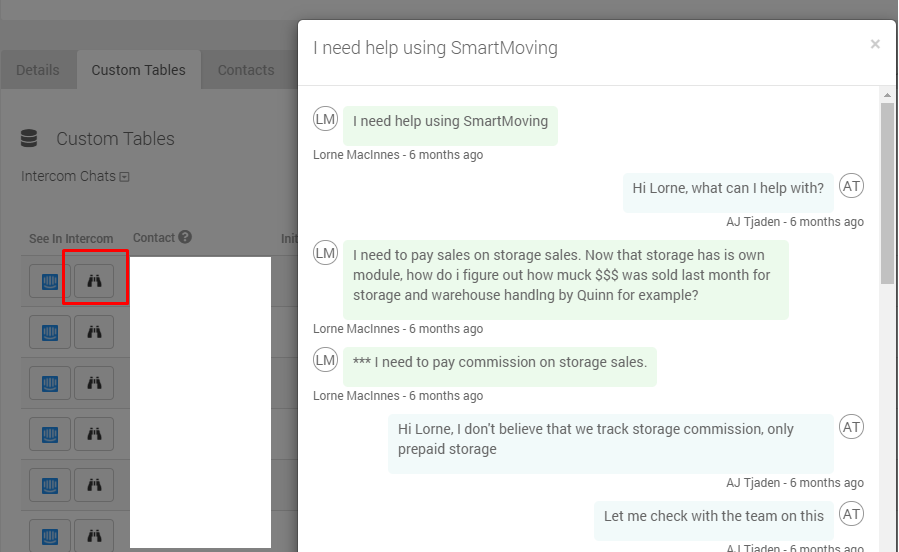899x552 pixels.
Task: Click AT avatar next to 'what can I help with?'
Action: point(851,186)
